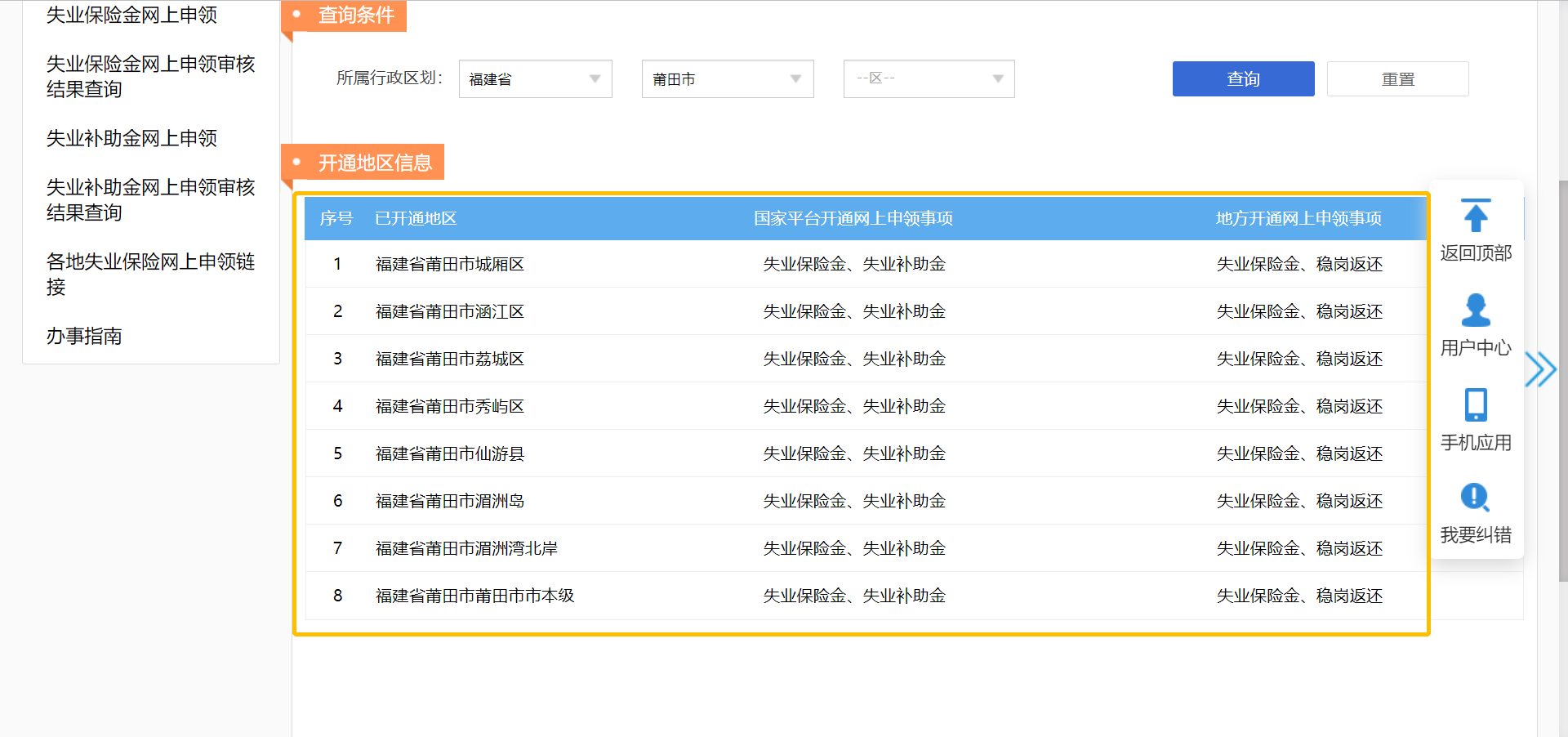Viewport: 1568px width, 737px height.
Task: Click the blue 查询 button
Action: (x=1243, y=79)
